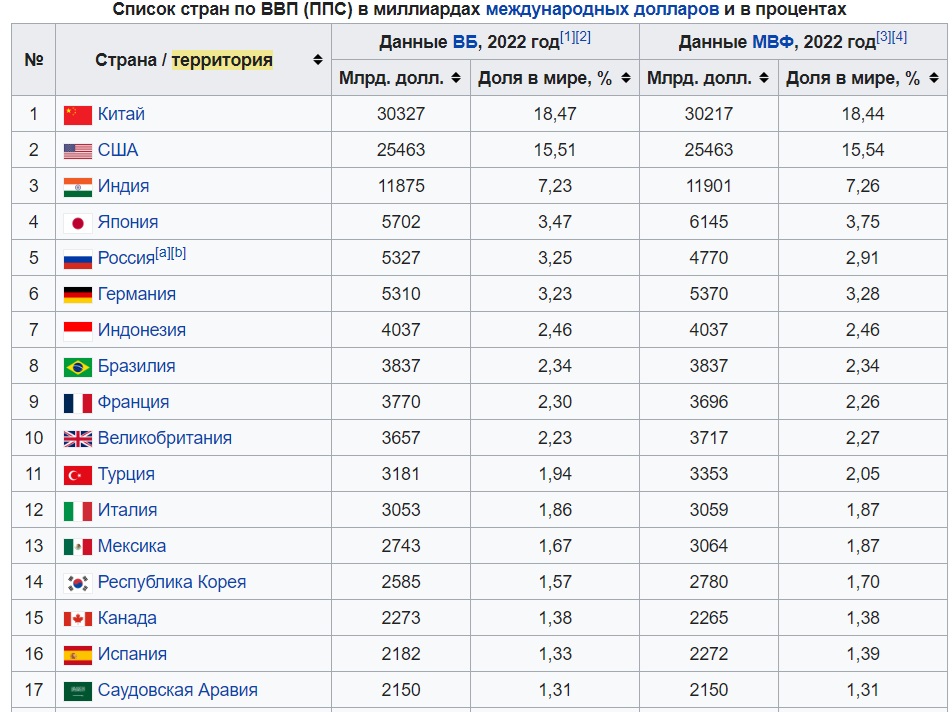
Task: Click the Italy flag icon
Action: coord(78,511)
